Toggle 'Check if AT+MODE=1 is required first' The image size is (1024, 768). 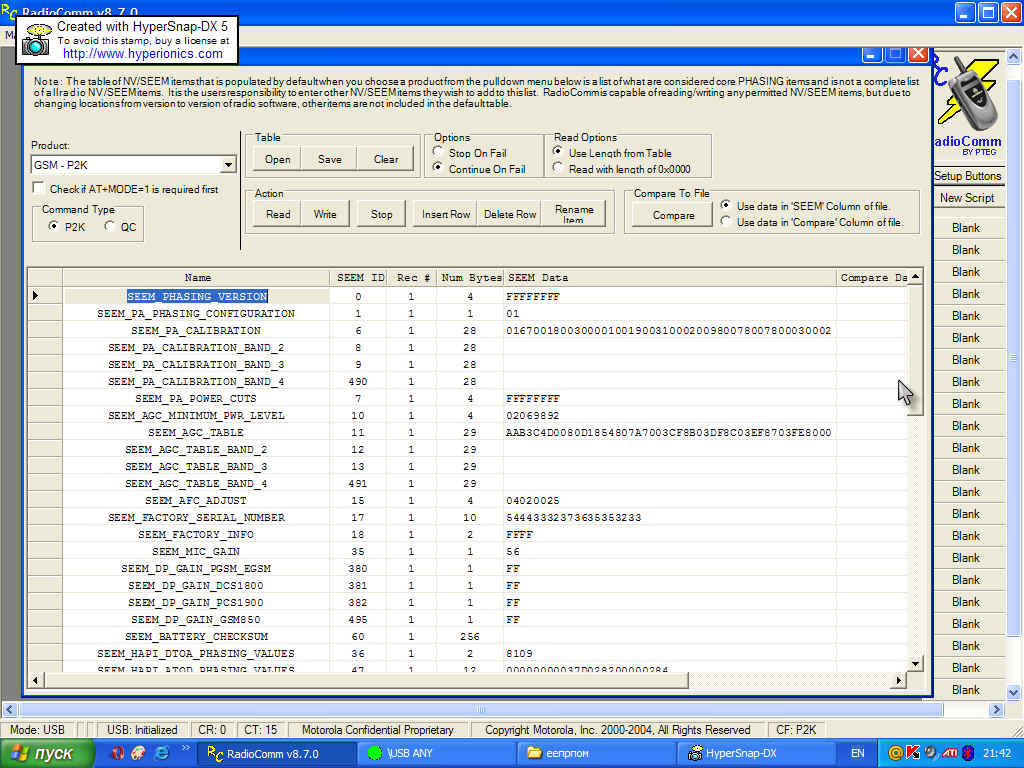click(38, 188)
